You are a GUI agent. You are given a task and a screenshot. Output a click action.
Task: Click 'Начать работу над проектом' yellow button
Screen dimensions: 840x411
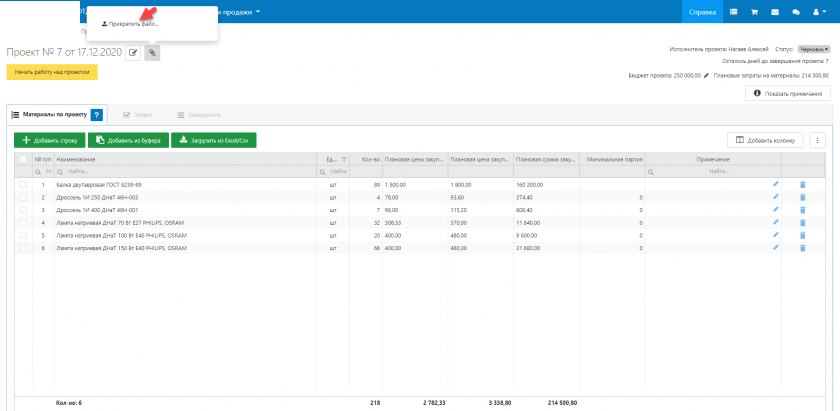pyautogui.click(x=51, y=72)
